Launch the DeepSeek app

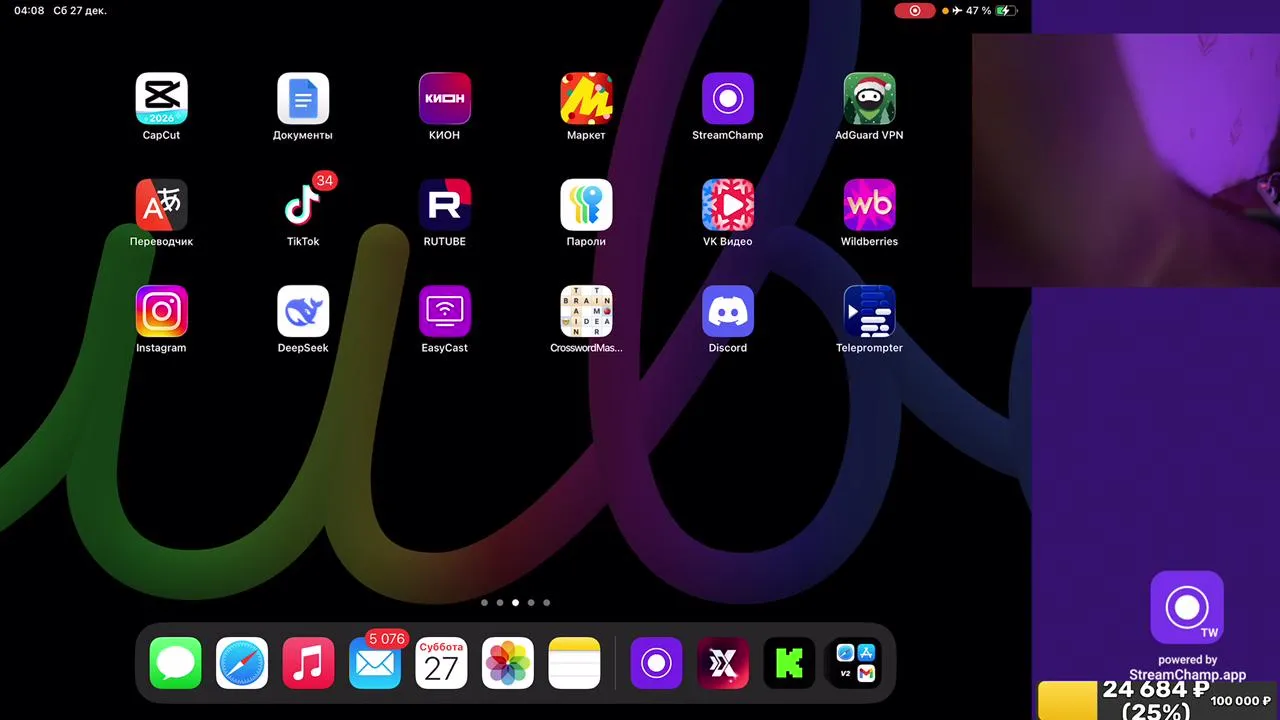pos(303,311)
